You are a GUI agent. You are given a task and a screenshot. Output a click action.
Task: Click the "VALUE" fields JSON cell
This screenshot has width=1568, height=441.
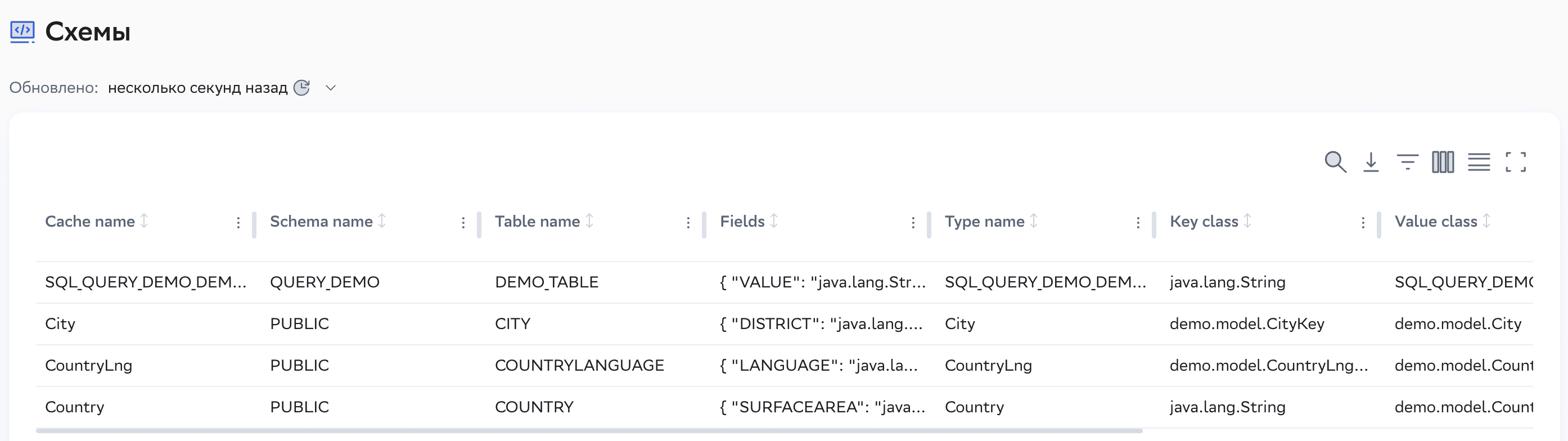click(823, 282)
